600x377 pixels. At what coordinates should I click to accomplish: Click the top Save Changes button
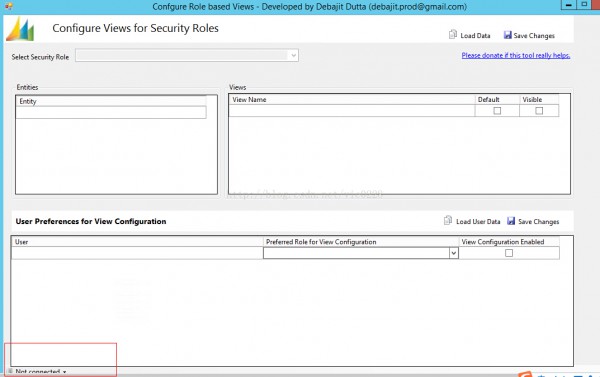click(529, 35)
